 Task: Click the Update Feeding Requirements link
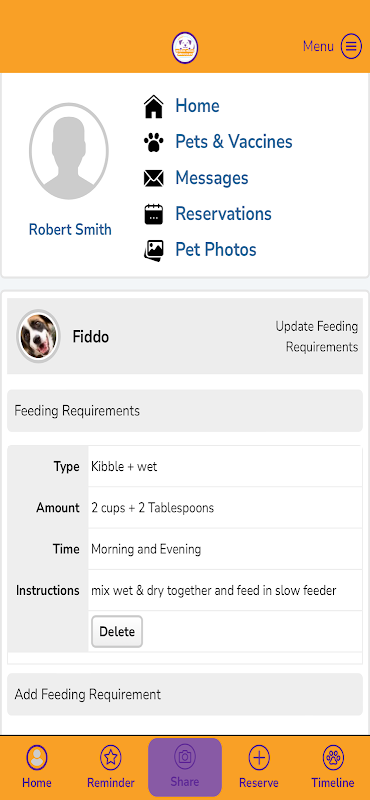coord(316,337)
